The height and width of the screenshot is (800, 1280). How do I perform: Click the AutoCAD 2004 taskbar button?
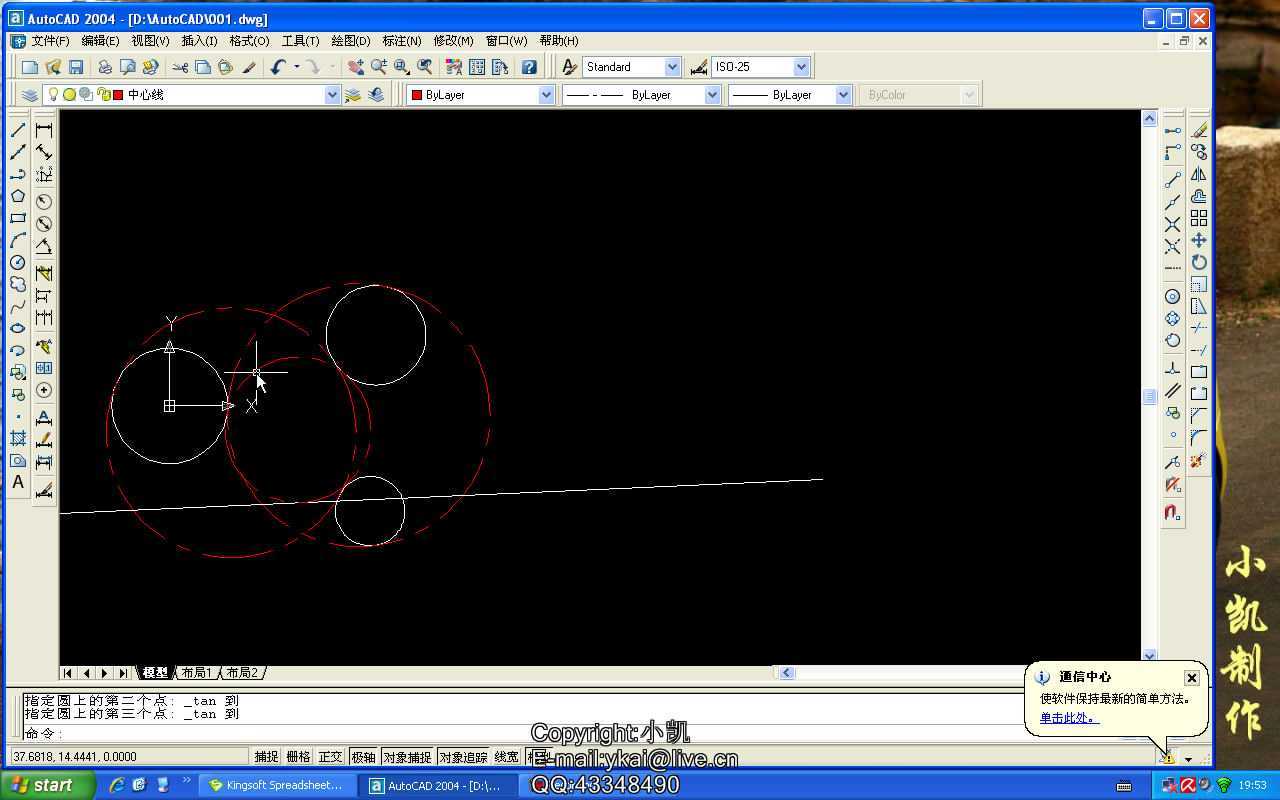(438, 786)
